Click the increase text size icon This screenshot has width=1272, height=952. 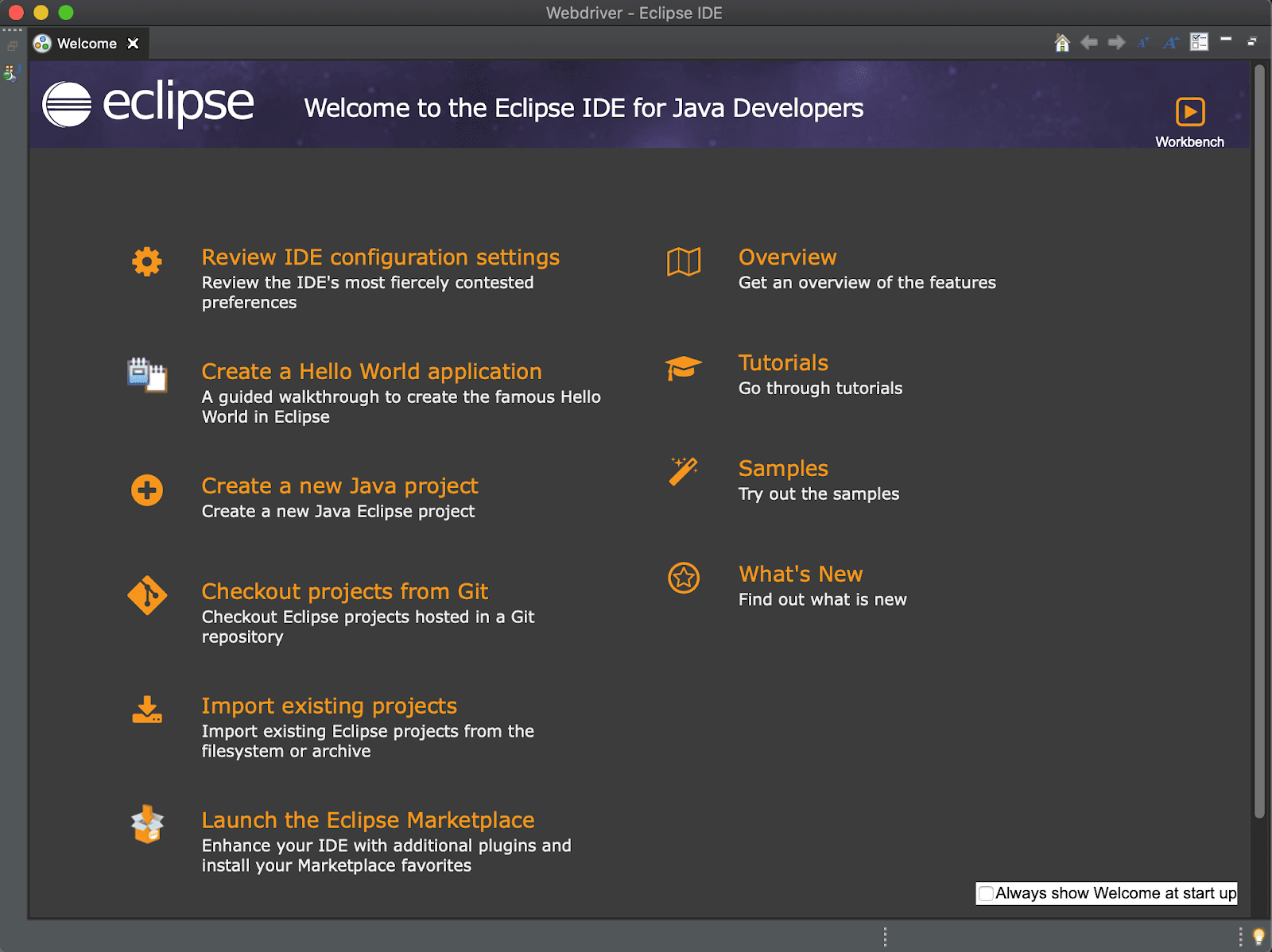(1169, 42)
